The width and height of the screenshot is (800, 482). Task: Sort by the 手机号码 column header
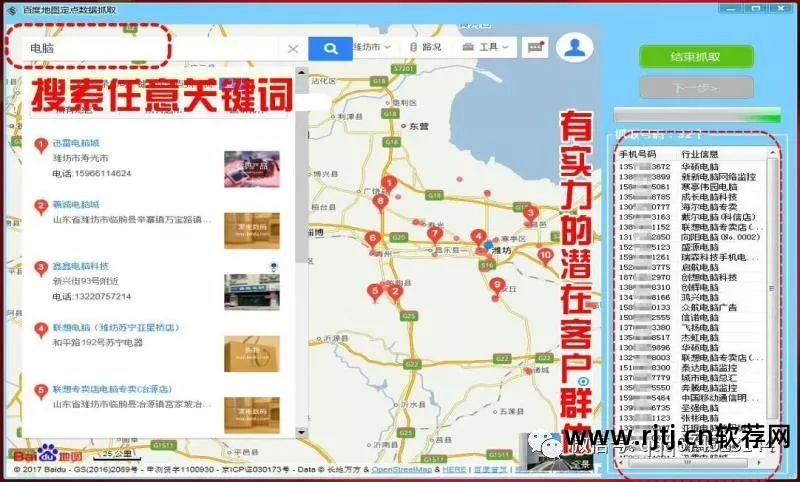coord(637,154)
